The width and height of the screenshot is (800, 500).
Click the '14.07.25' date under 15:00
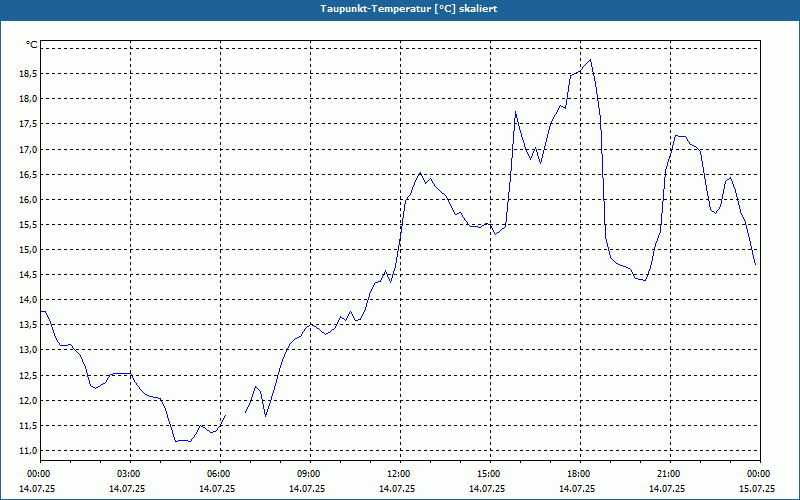point(487,488)
